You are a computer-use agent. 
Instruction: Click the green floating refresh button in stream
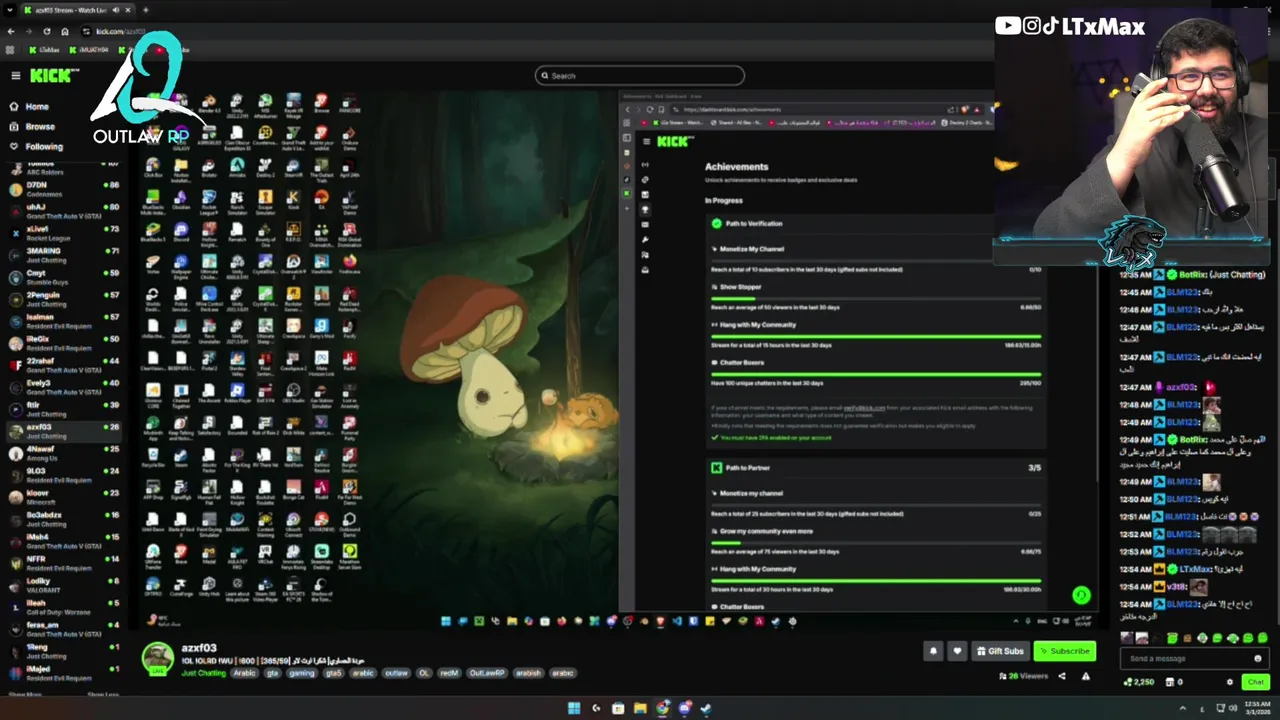point(1081,595)
